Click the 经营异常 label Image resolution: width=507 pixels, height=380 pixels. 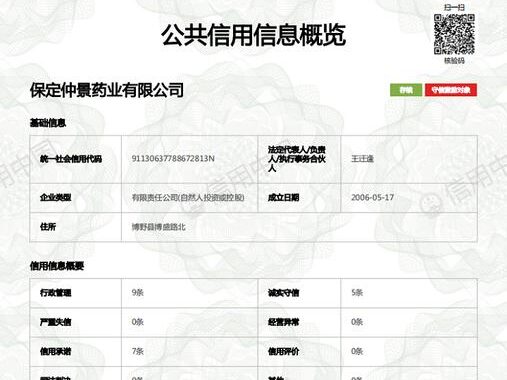[x=283, y=322]
